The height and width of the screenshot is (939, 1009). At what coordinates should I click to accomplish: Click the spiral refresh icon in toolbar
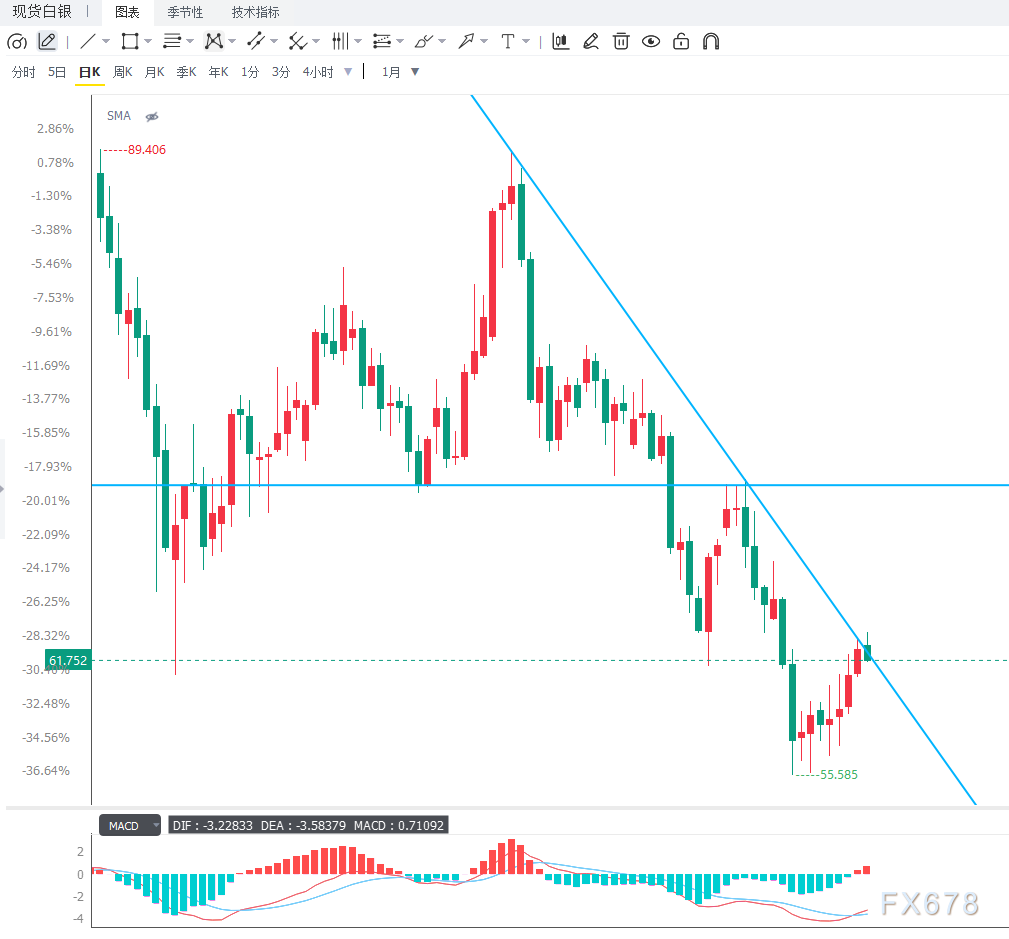click(x=17, y=42)
